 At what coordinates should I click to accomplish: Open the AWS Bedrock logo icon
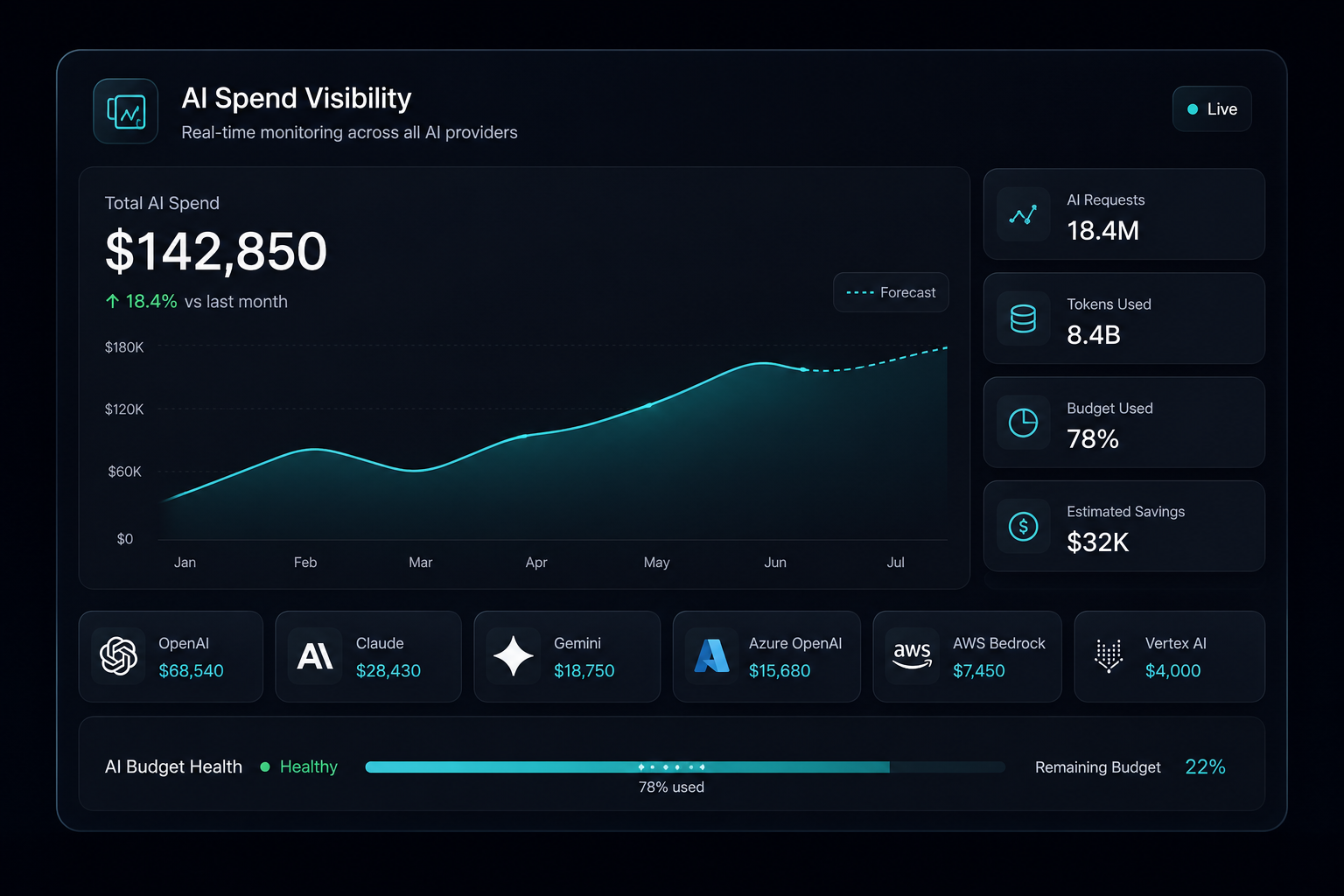912,656
